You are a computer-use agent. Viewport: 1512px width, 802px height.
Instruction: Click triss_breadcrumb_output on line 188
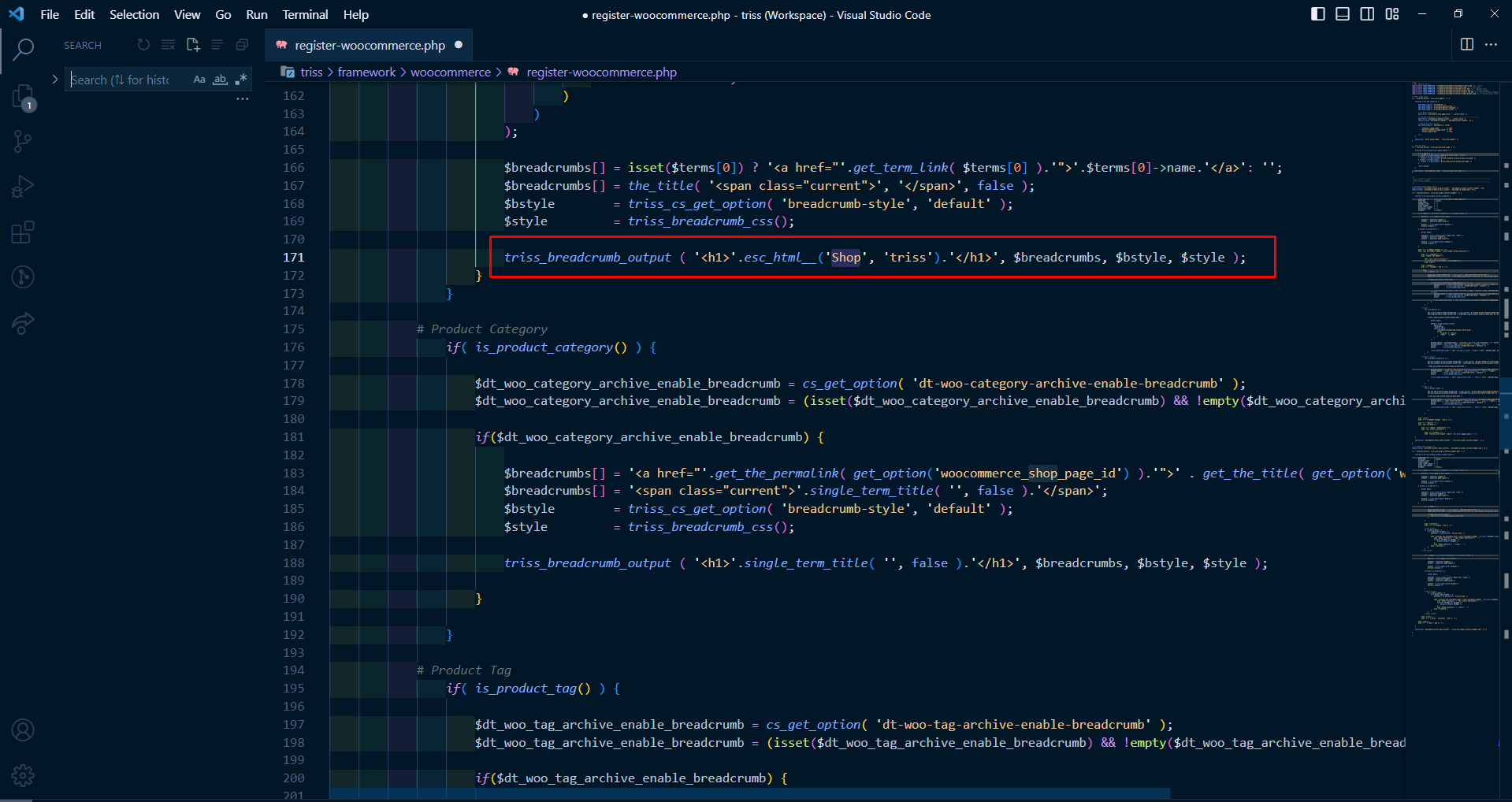coord(588,563)
